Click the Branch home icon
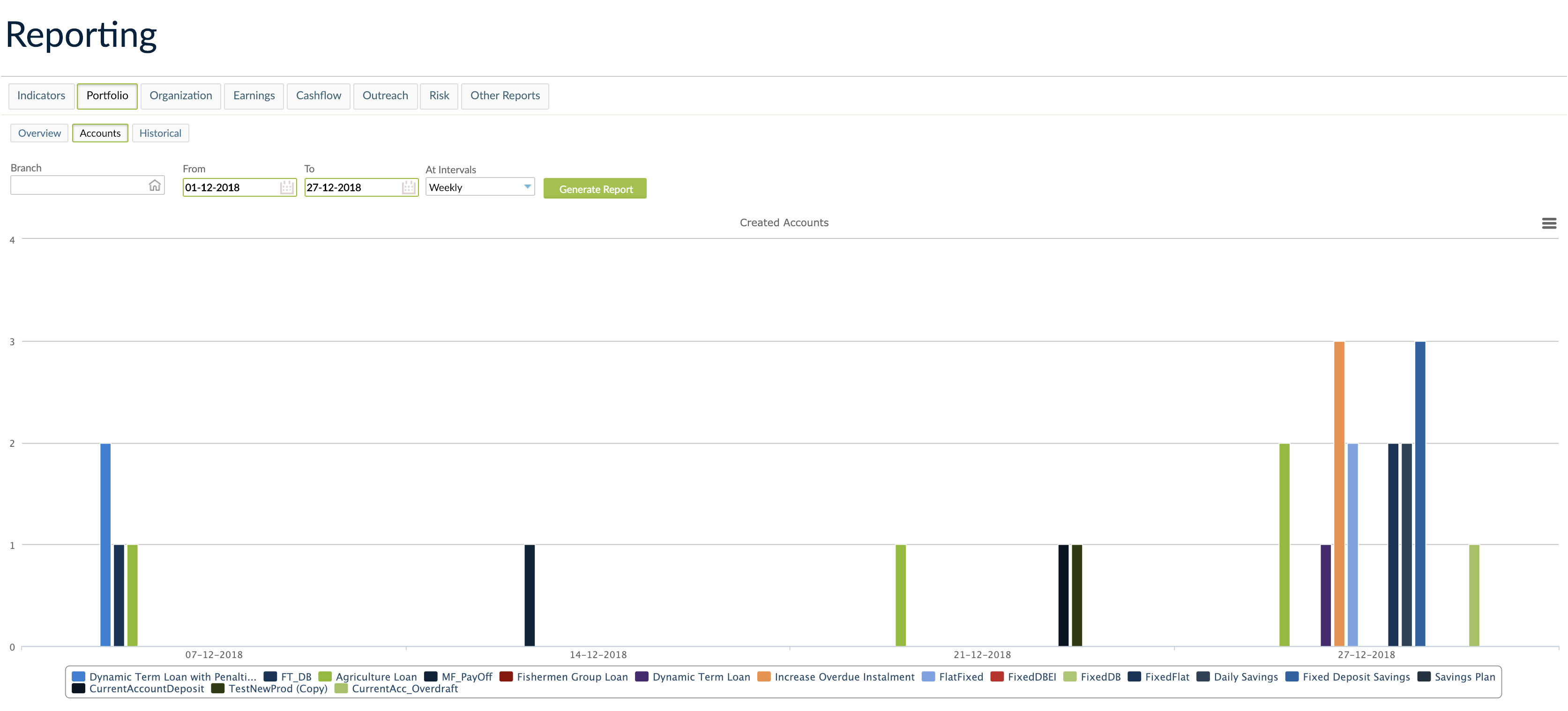This screenshot has width=1568, height=711. pyautogui.click(x=155, y=185)
